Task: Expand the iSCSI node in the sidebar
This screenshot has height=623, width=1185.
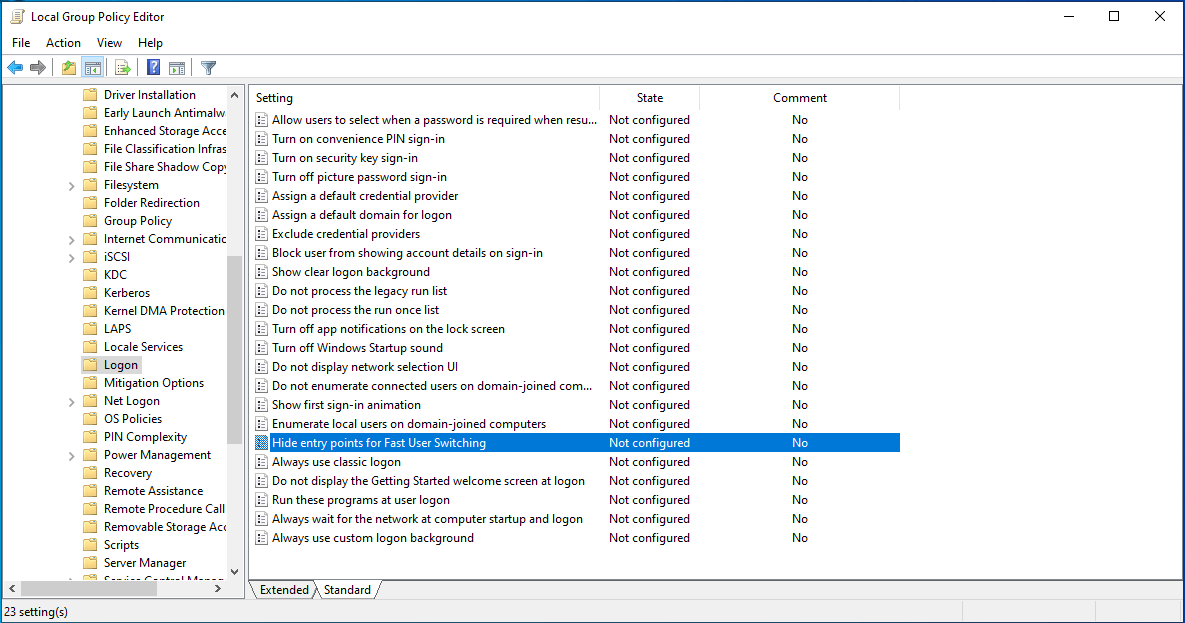Action: point(70,256)
